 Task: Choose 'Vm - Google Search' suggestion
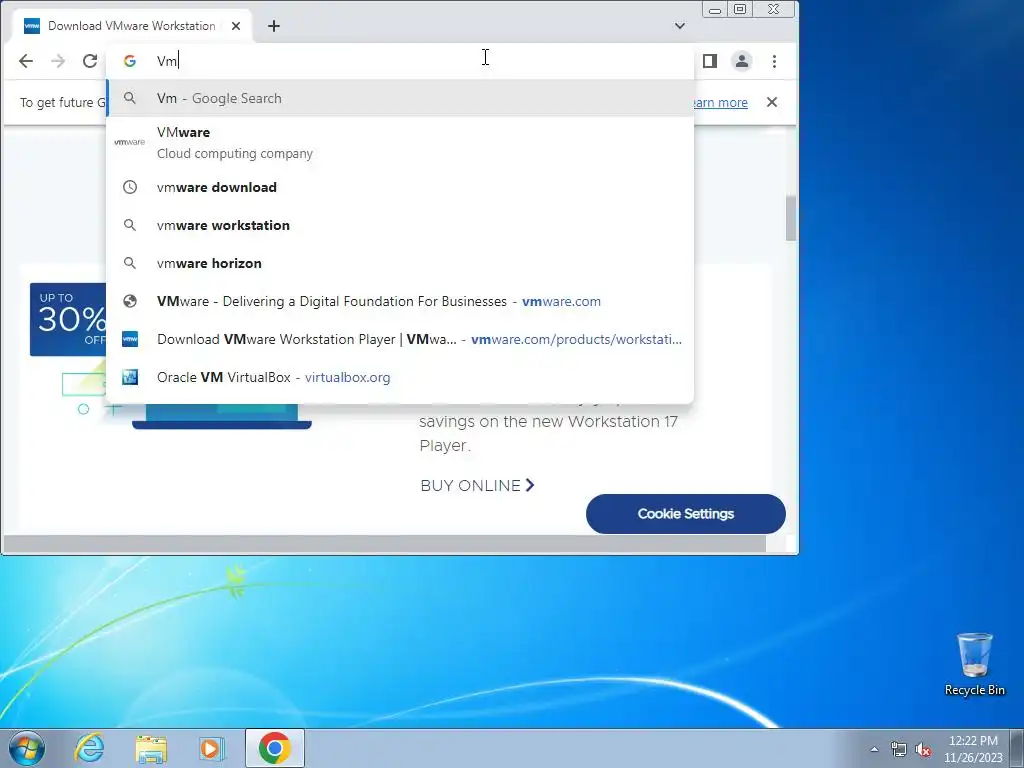[x=400, y=98]
